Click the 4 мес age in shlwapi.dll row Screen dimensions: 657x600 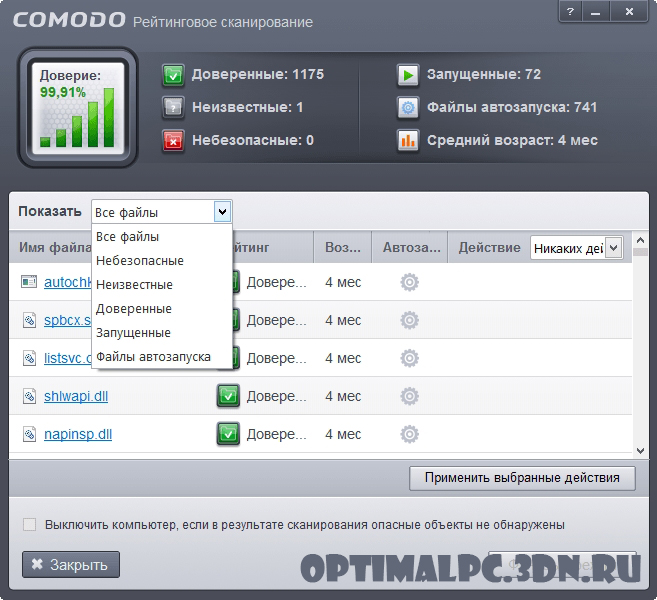[x=343, y=396]
